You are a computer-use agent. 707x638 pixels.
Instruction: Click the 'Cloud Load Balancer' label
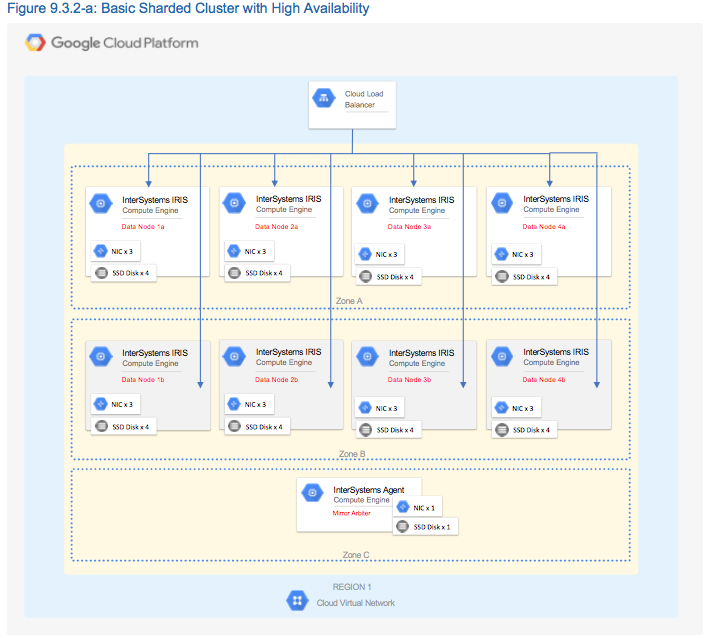click(364, 99)
